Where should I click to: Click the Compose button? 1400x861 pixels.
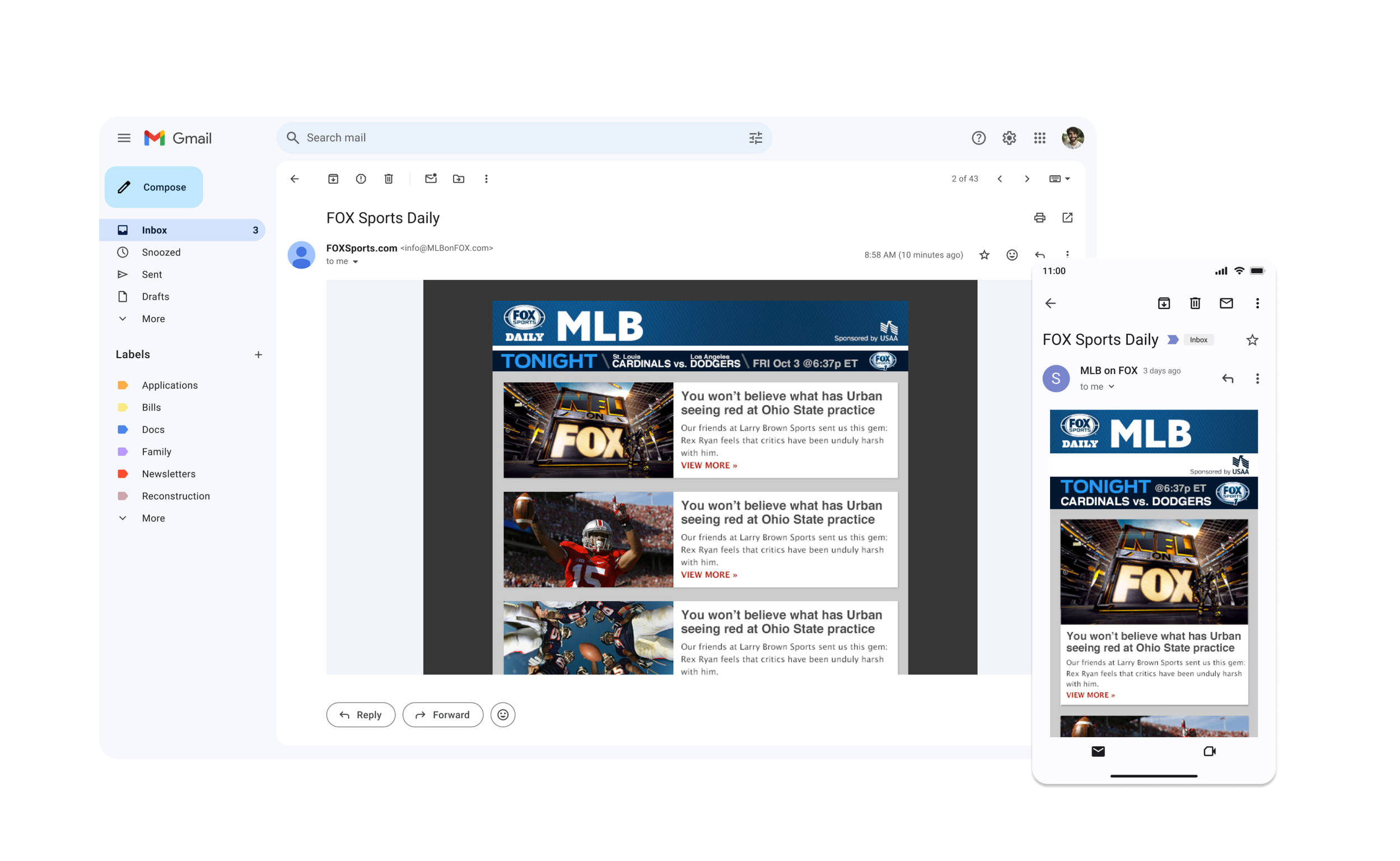[x=154, y=188]
